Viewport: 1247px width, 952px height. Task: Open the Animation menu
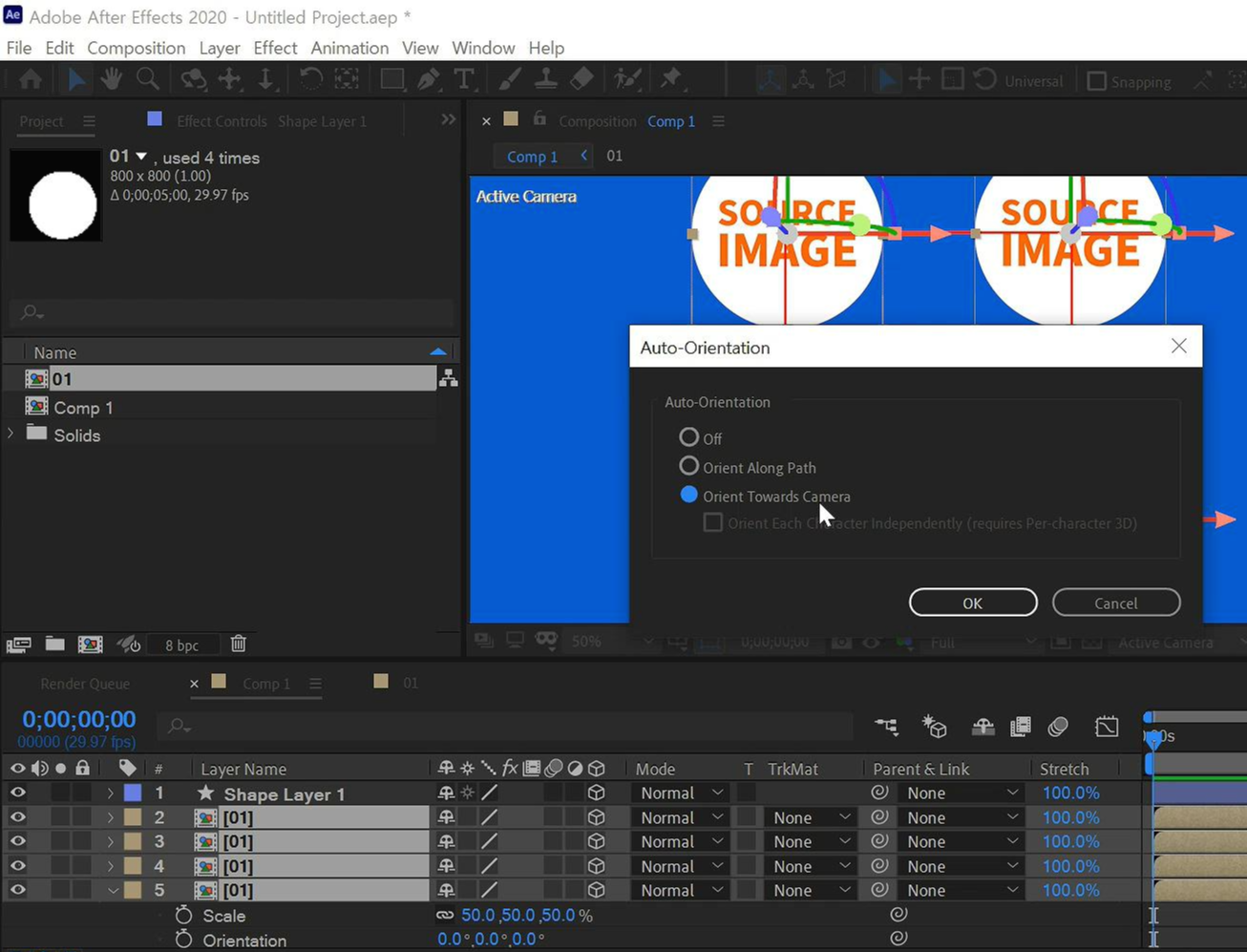click(349, 48)
